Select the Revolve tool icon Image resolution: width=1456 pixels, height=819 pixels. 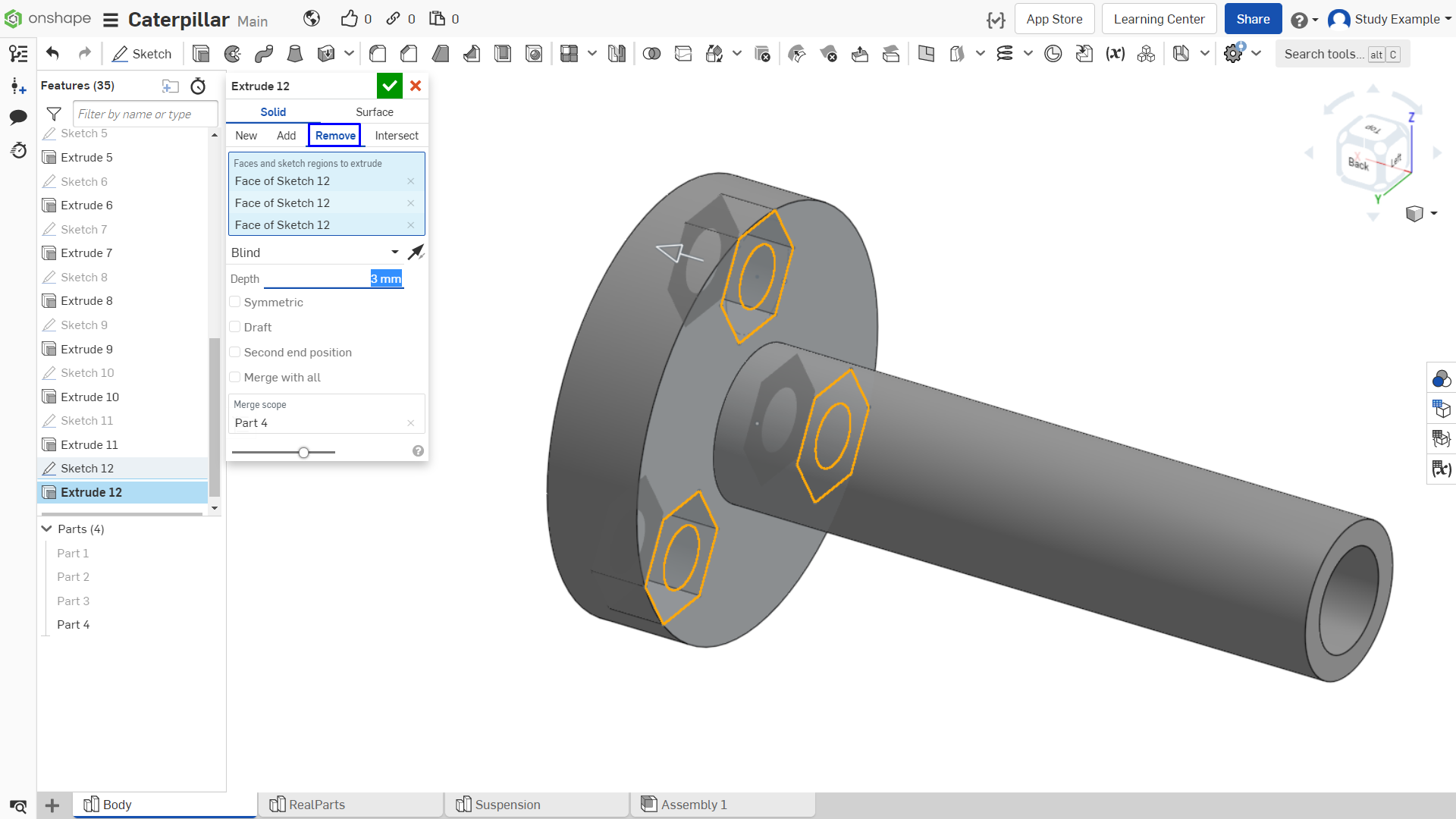click(233, 54)
